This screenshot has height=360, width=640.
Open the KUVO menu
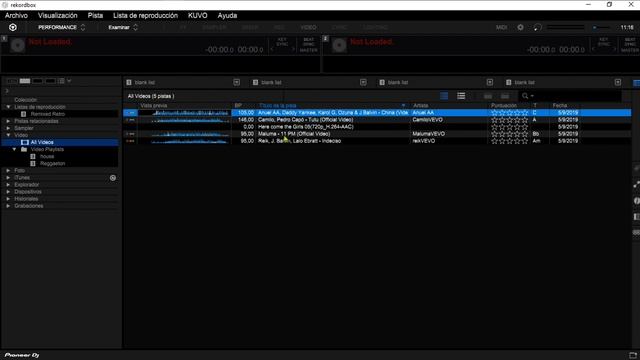(198, 16)
